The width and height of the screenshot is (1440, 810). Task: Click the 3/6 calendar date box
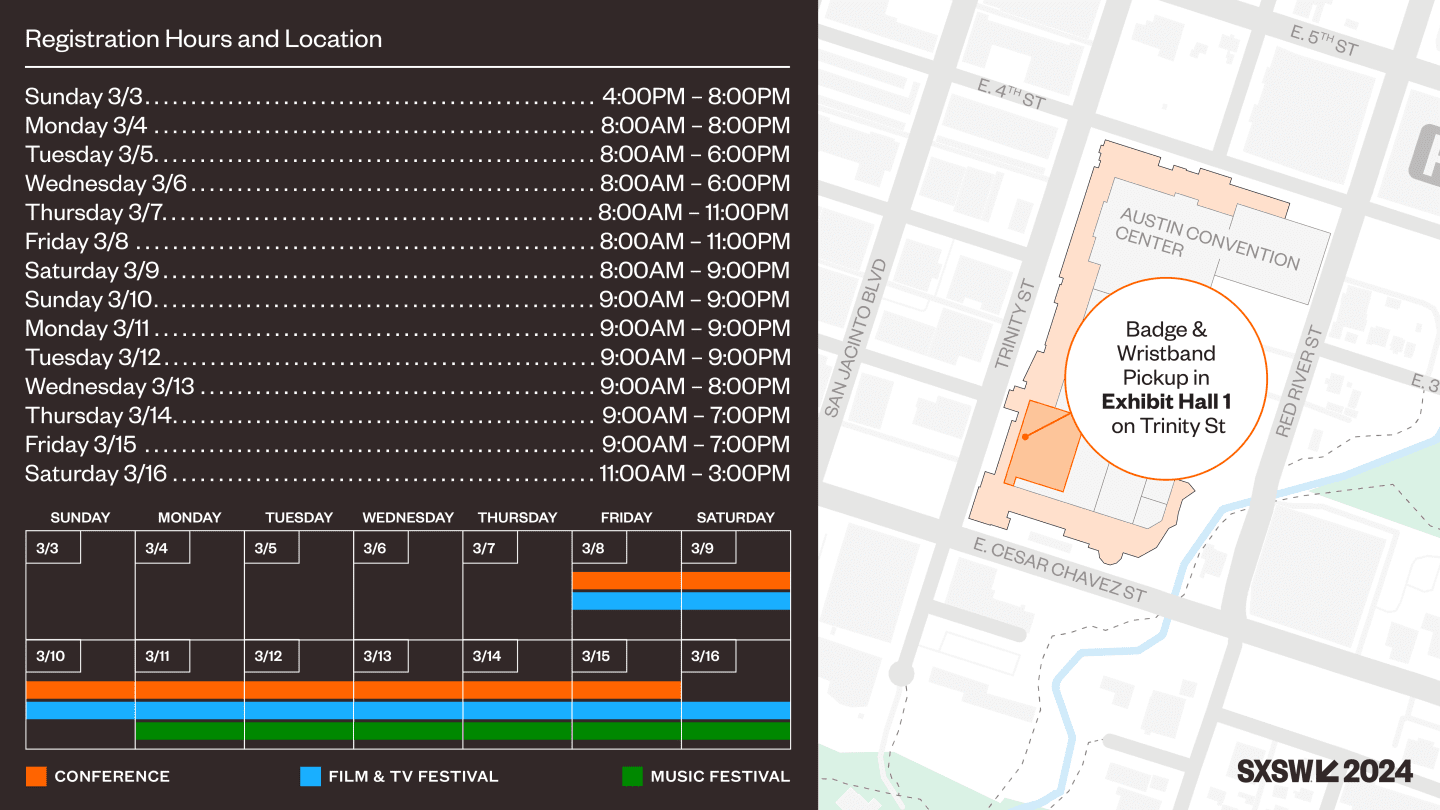tap(381, 547)
